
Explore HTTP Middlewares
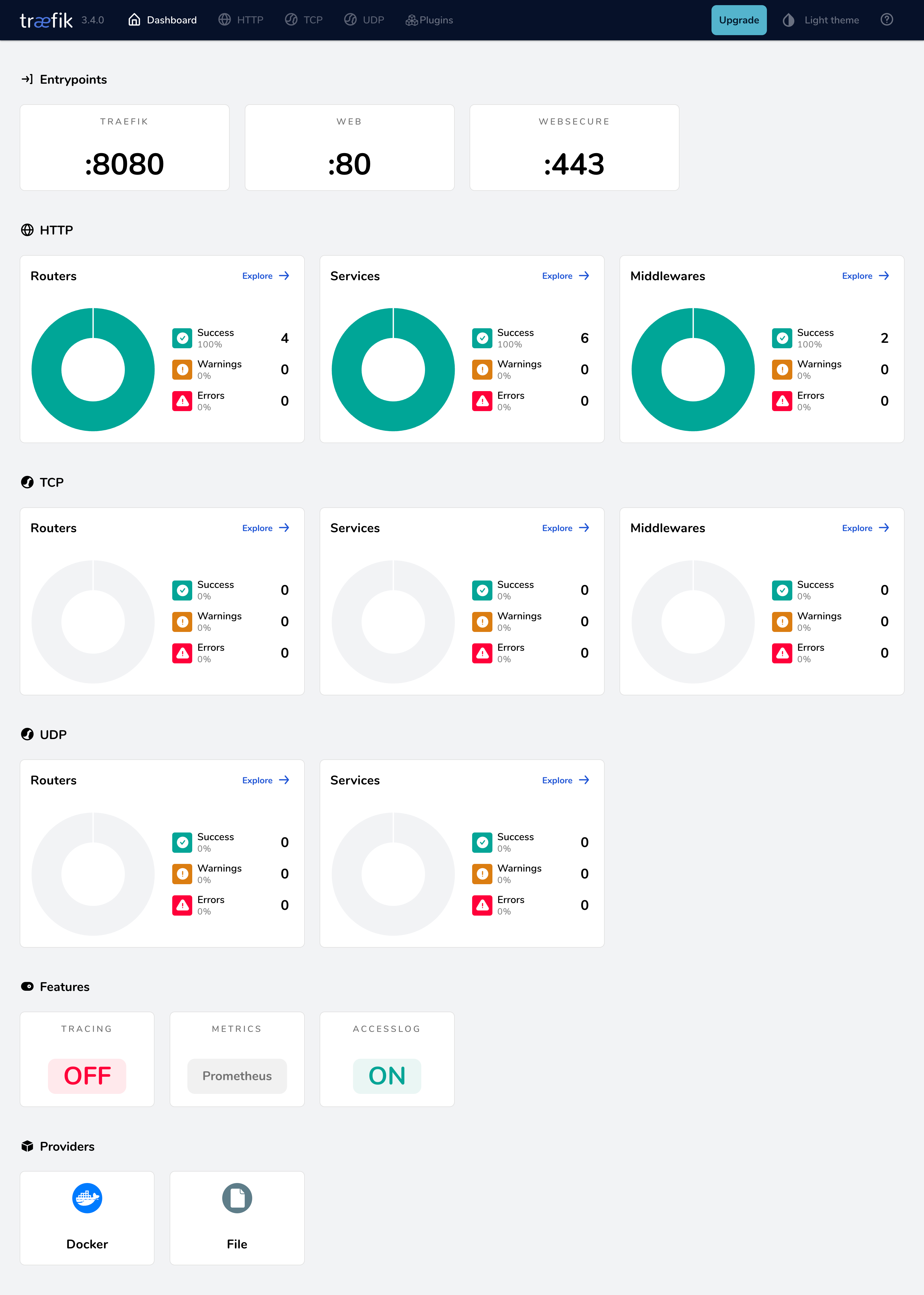865,275
